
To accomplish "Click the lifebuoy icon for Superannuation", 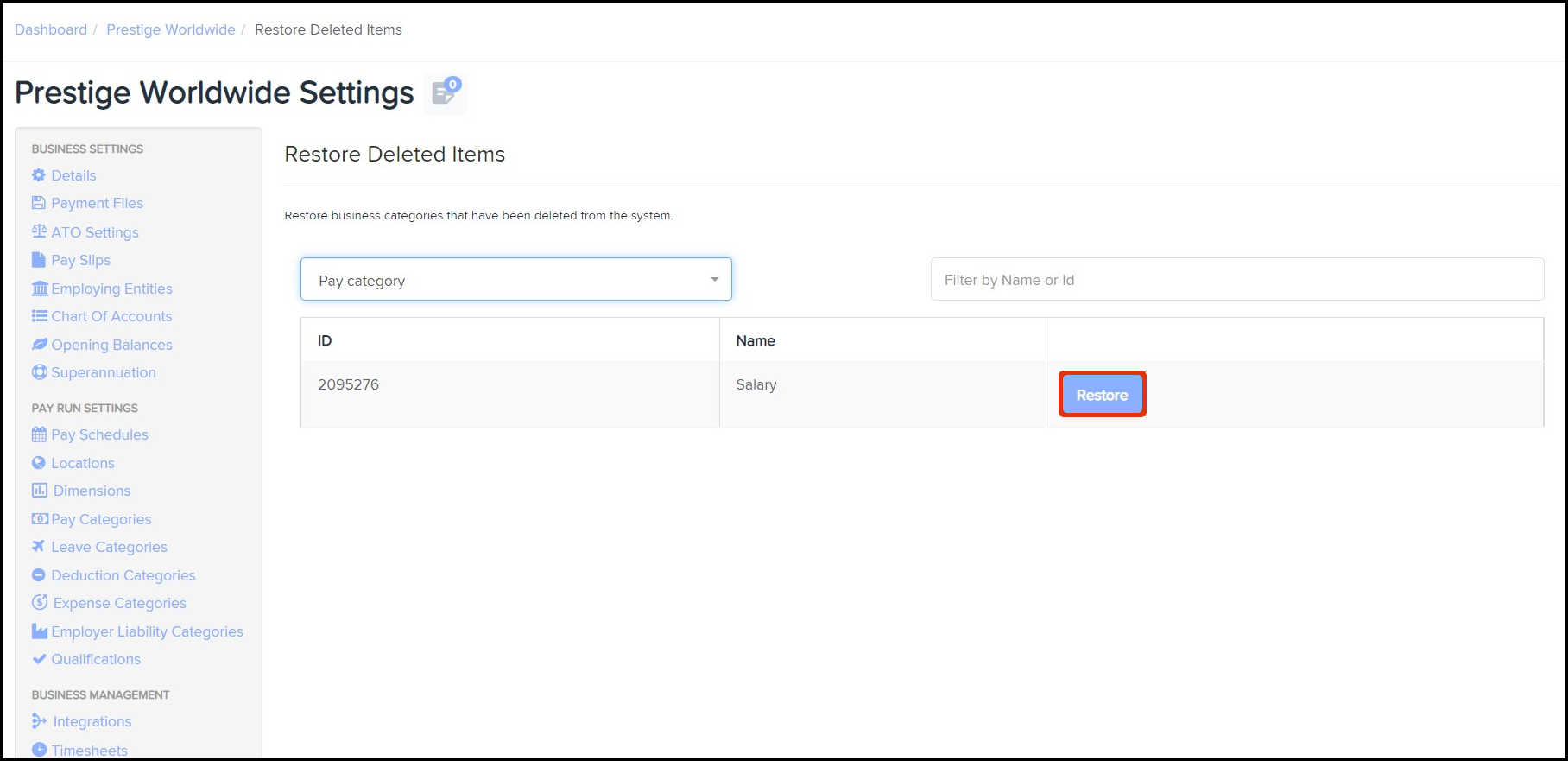I will 39,372.
